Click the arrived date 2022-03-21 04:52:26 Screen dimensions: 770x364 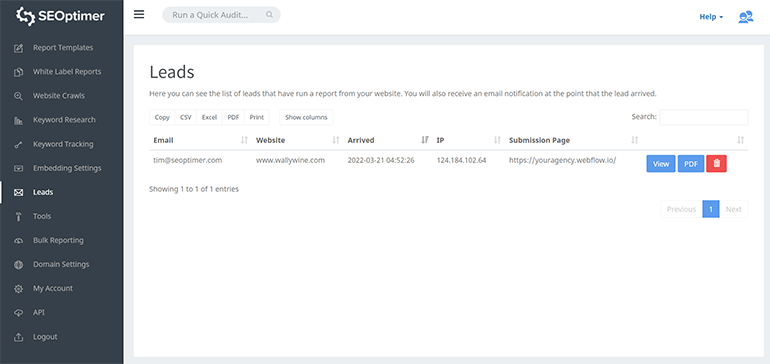(381, 160)
